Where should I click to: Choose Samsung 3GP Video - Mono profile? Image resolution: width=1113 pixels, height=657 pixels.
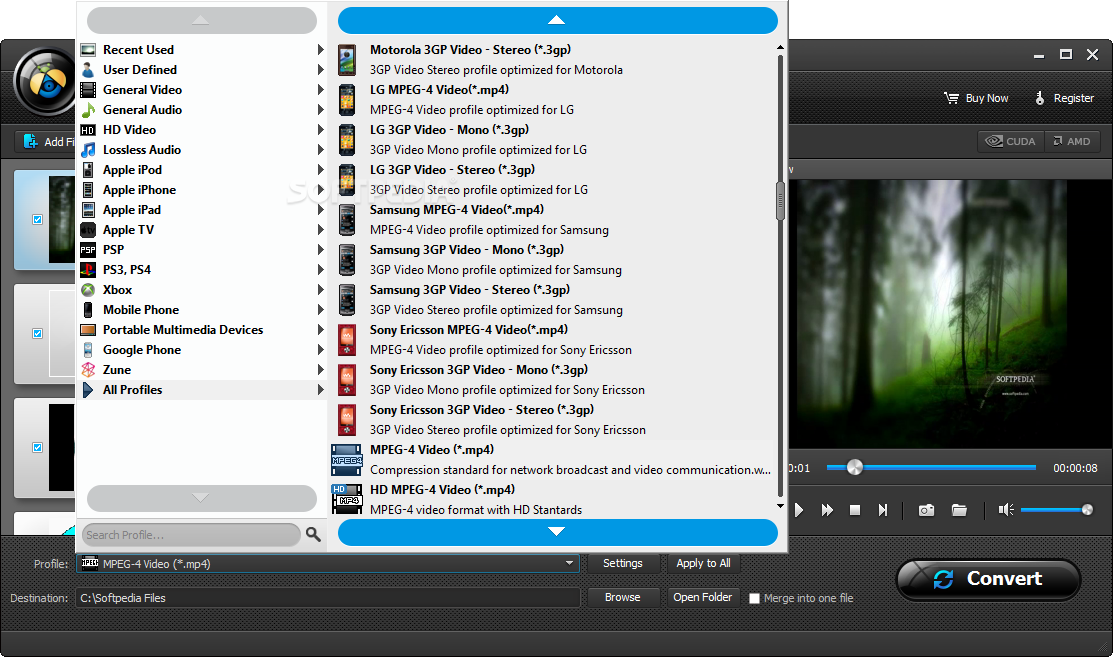554,260
